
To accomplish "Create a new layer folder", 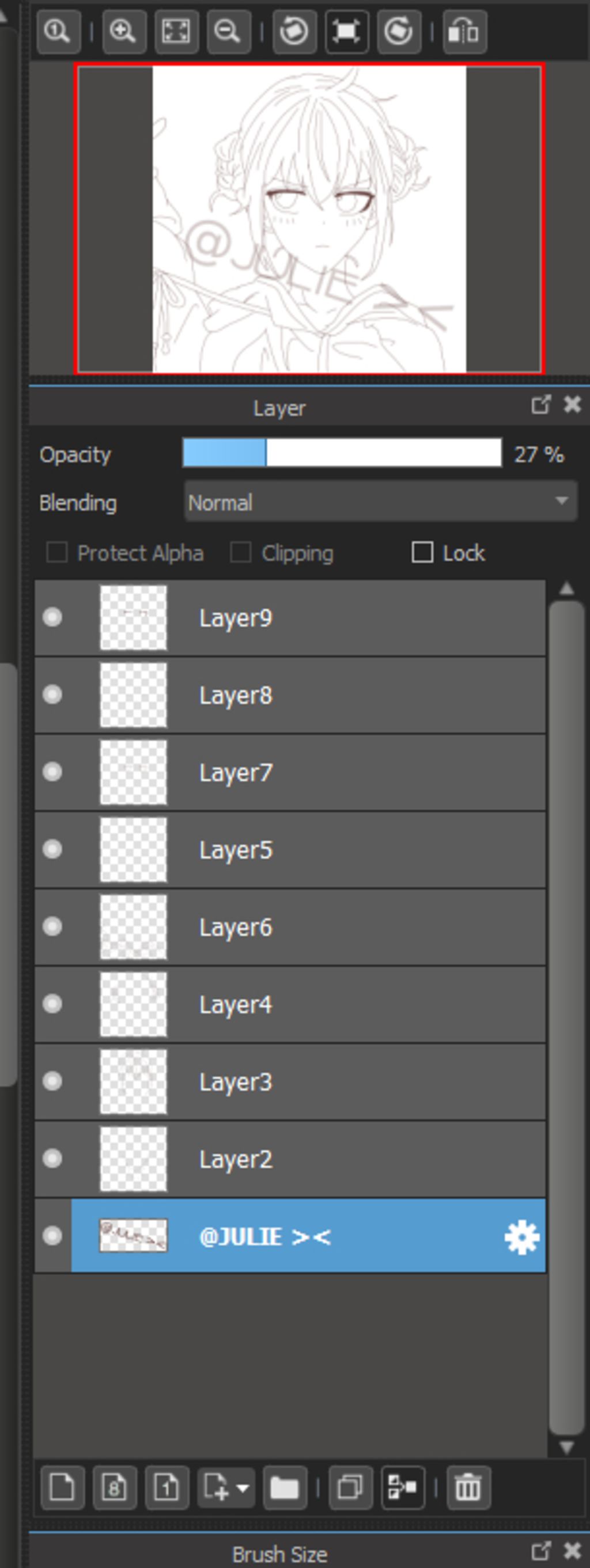I will click(x=285, y=1487).
